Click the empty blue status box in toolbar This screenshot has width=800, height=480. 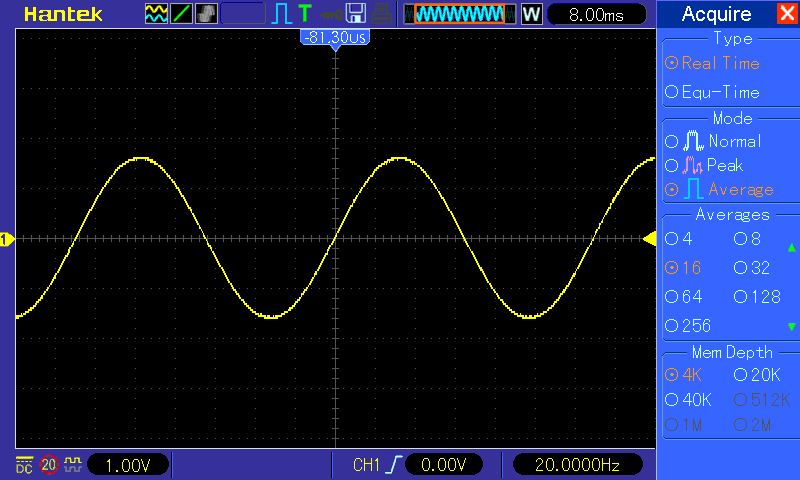coord(243,14)
